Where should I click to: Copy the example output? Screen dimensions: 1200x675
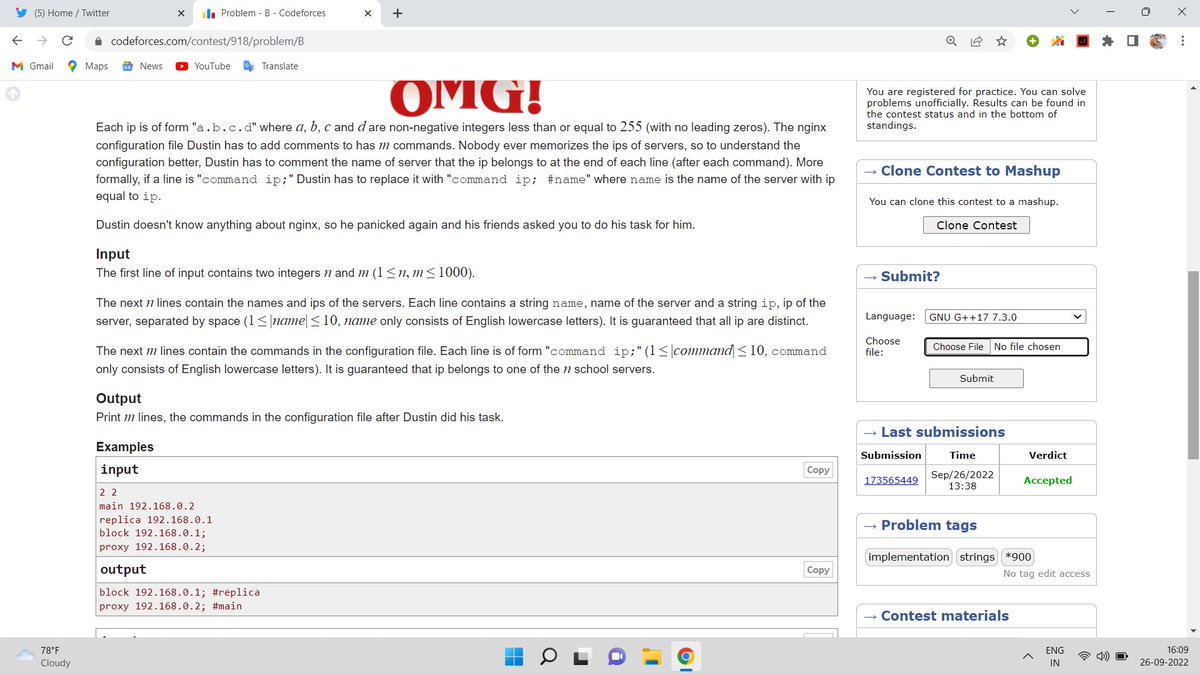tap(818, 570)
